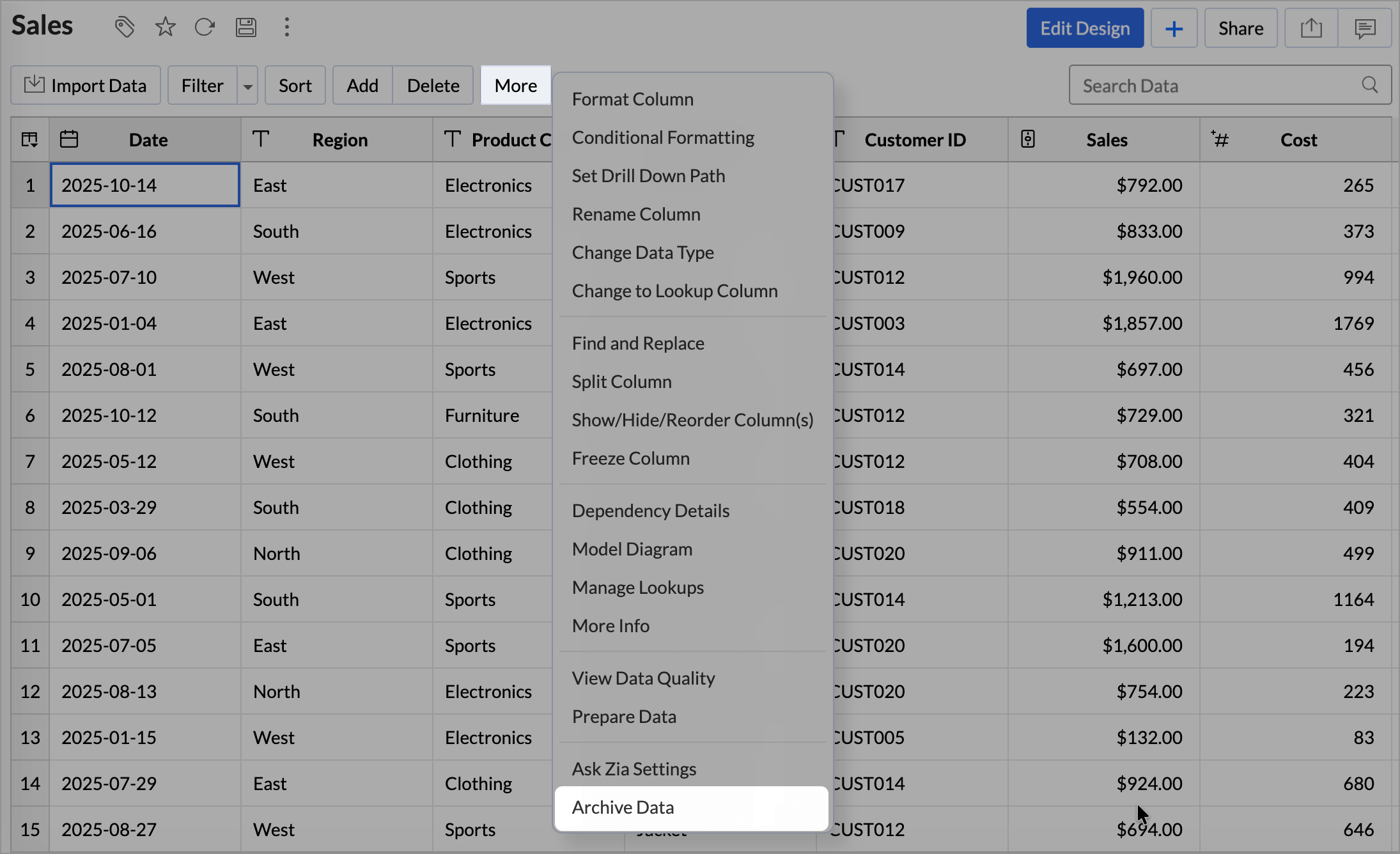Click the refresh icon in the title bar
This screenshot has height=854, width=1400.
205,27
